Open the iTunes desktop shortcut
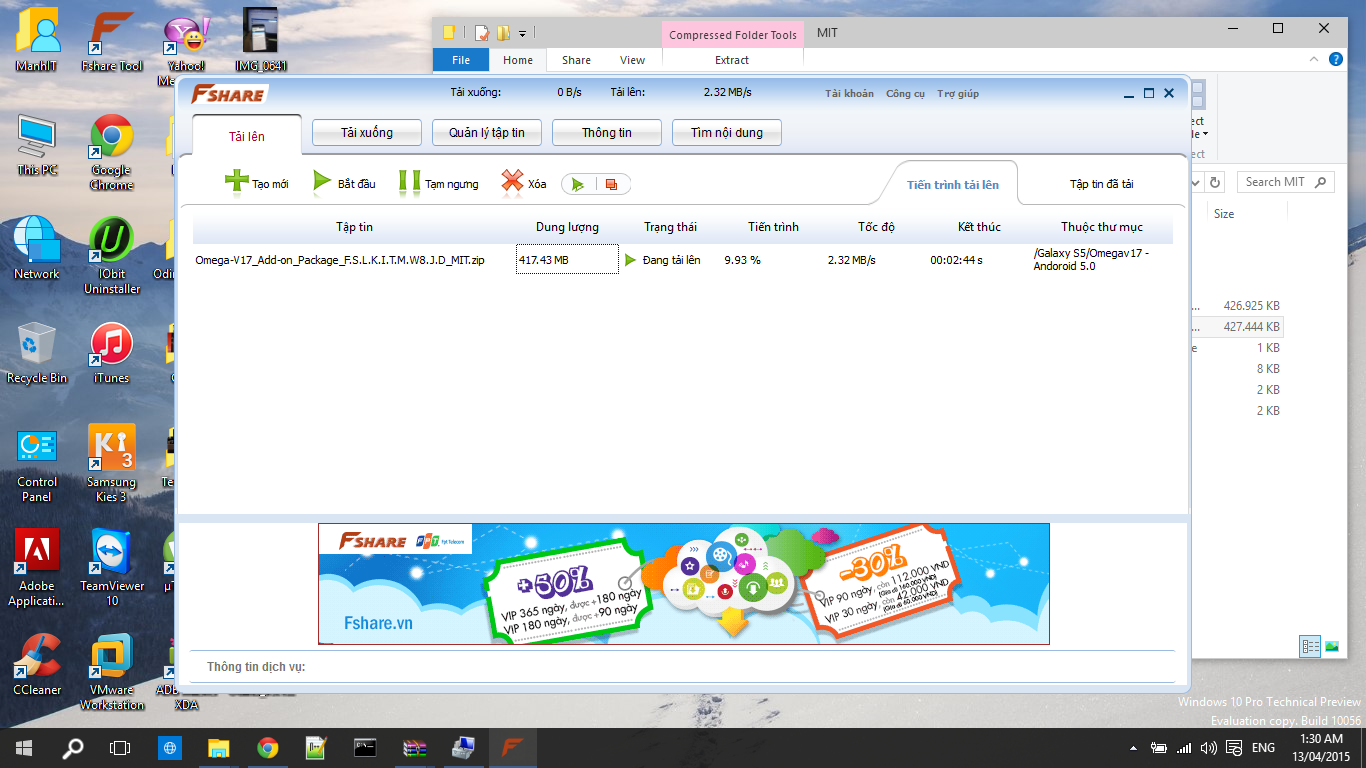Image resolution: width=1366 pixels, height=768 pixels. tap(112, 353)
